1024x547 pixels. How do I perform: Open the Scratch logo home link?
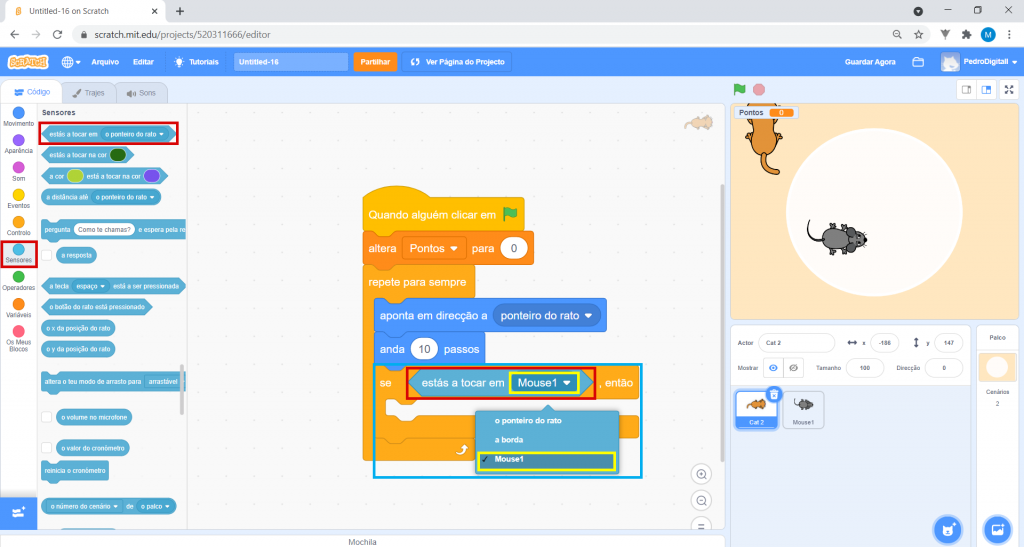(x=28, y=62)
